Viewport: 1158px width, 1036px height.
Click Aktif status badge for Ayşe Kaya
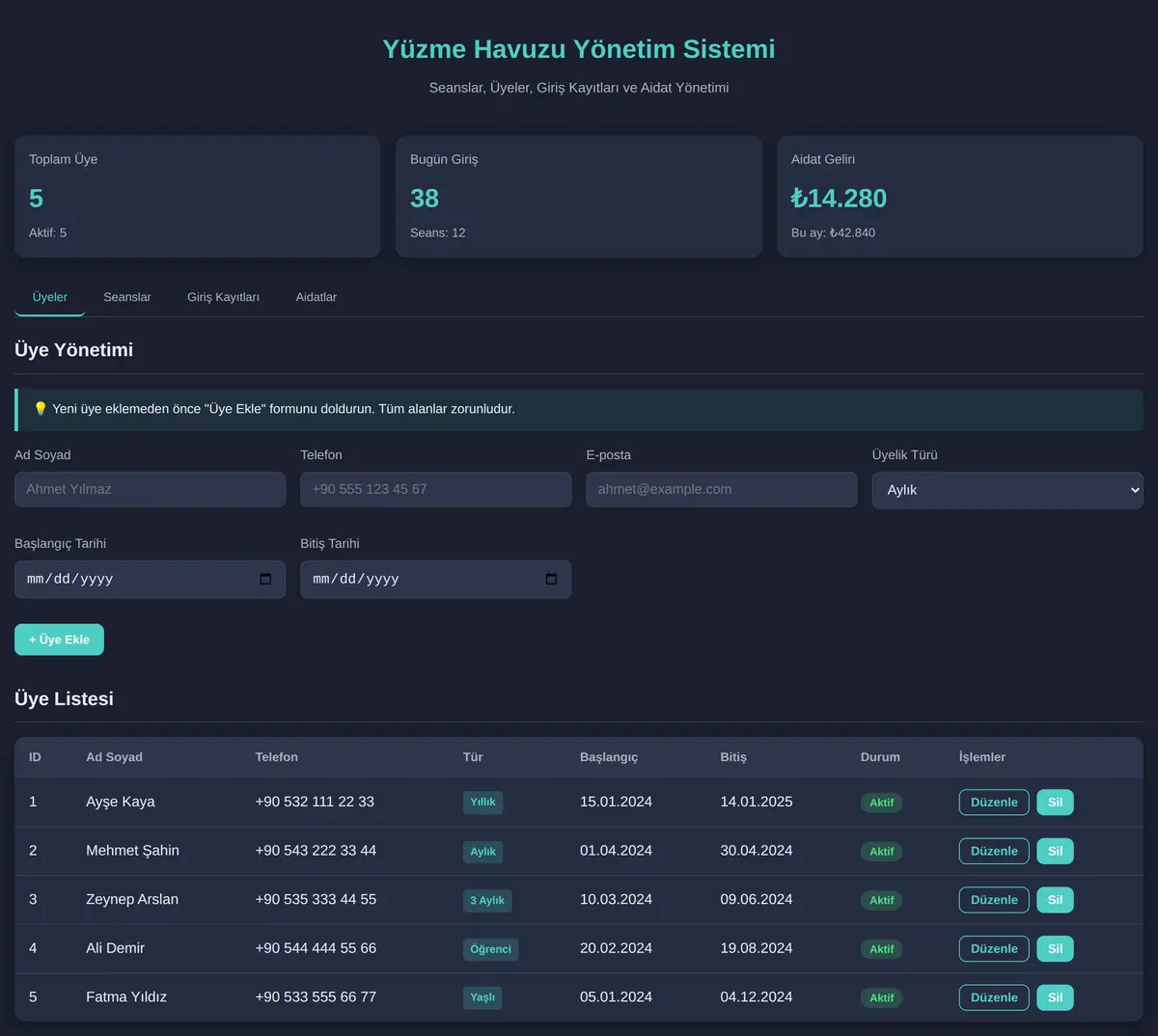(881, 803)
